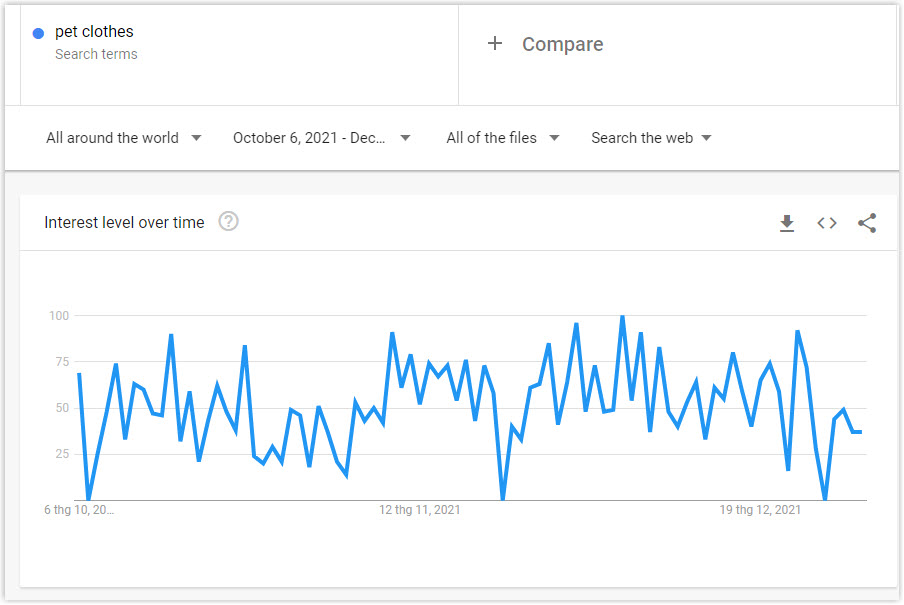
Task: Edit the pet clothes search term
Action: 94,32
